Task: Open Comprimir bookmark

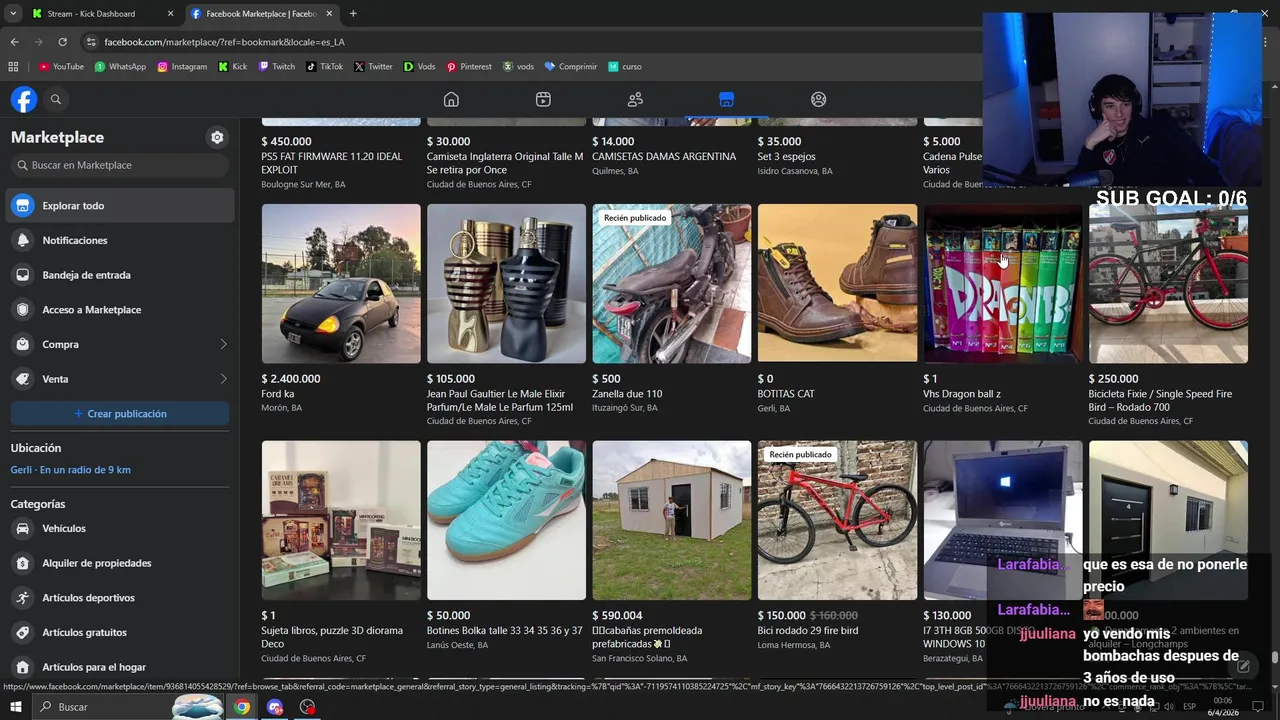Action: point(570,67)
